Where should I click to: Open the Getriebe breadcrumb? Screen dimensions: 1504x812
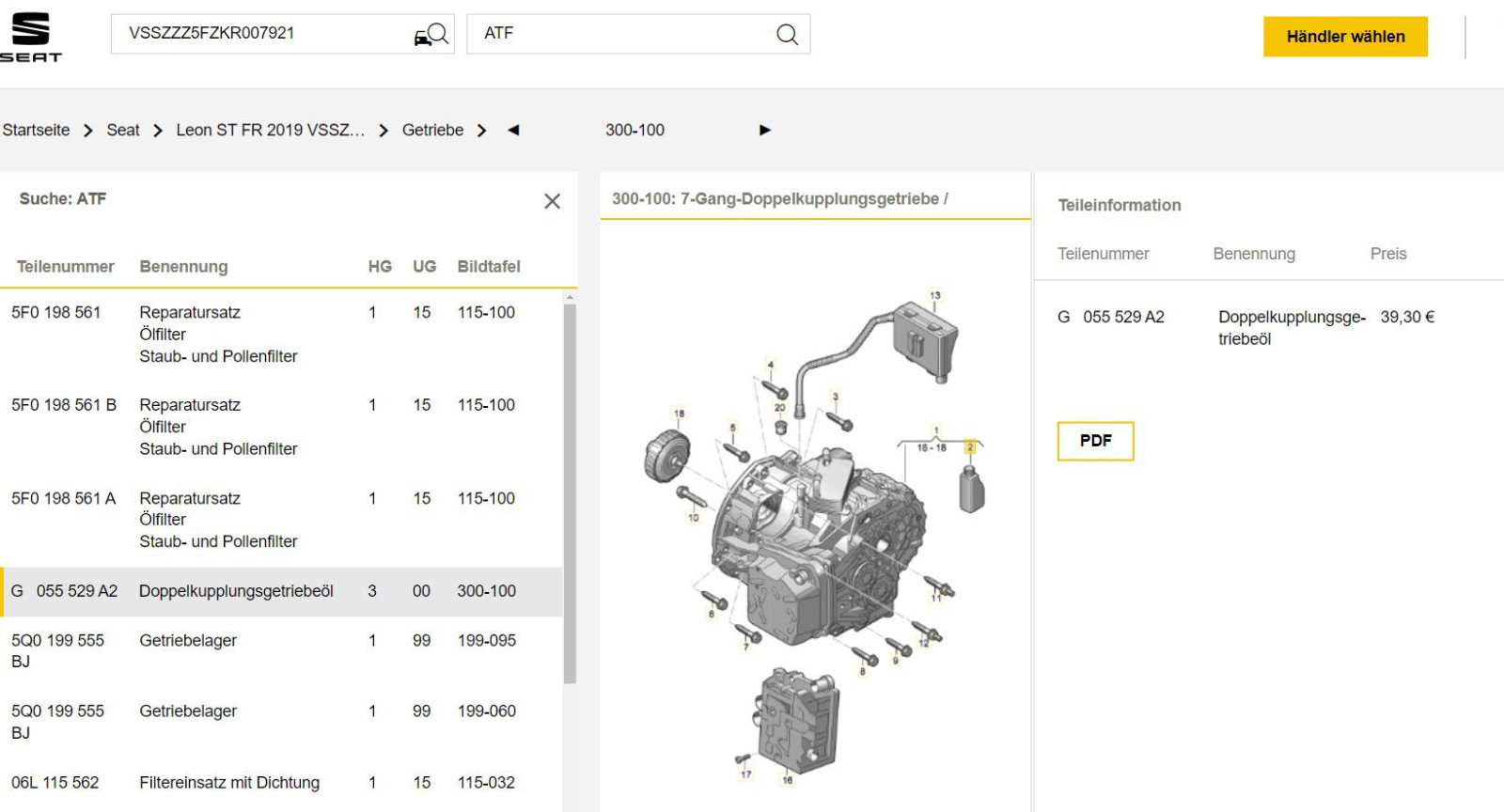coord(432,131)
